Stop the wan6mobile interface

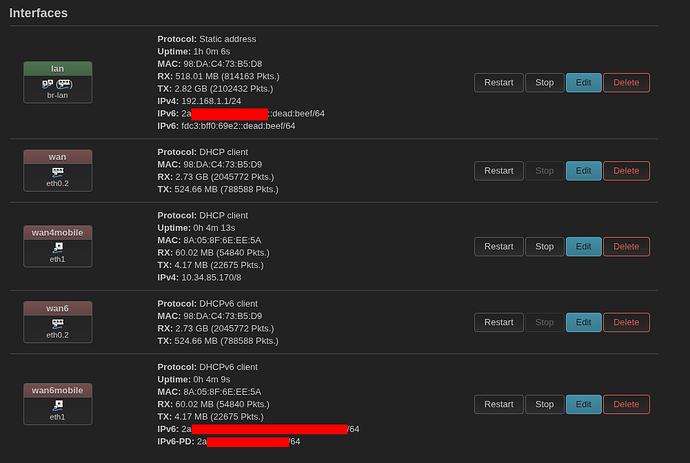pos(544,404)
